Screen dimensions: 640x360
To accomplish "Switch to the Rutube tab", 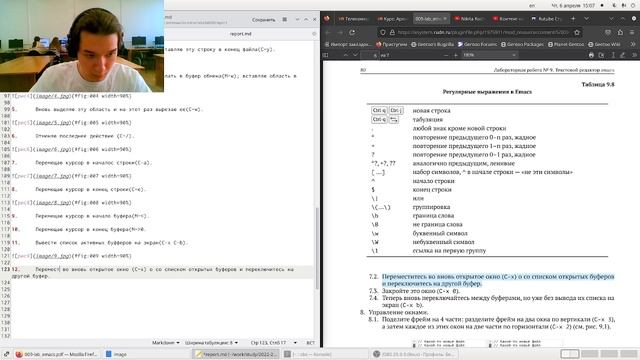I will pyautogui.click(x=547, y=19).
